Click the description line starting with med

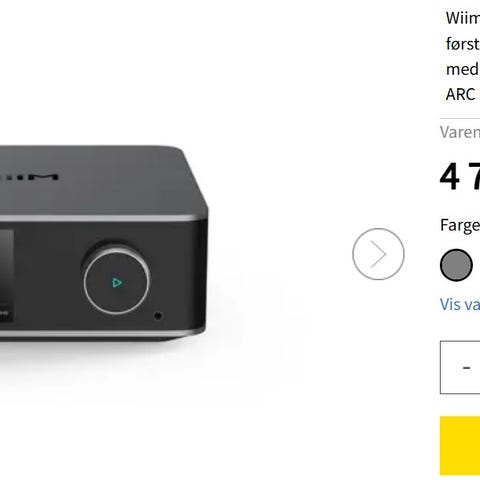[x=463, y=69]
